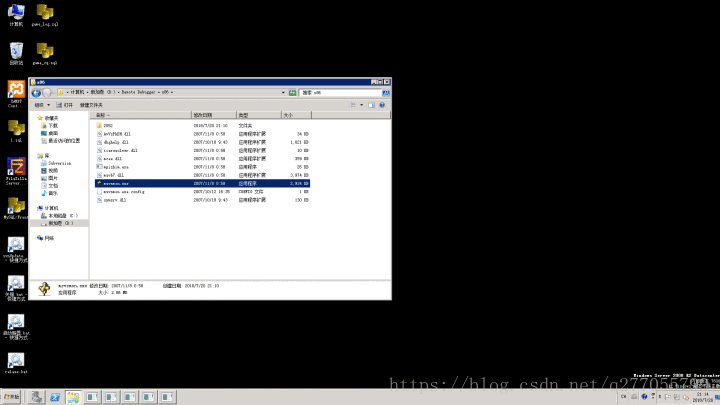Click the x86 breadcrumb segment
This screenshot has height=405, width=720.
tap(165, 92)
